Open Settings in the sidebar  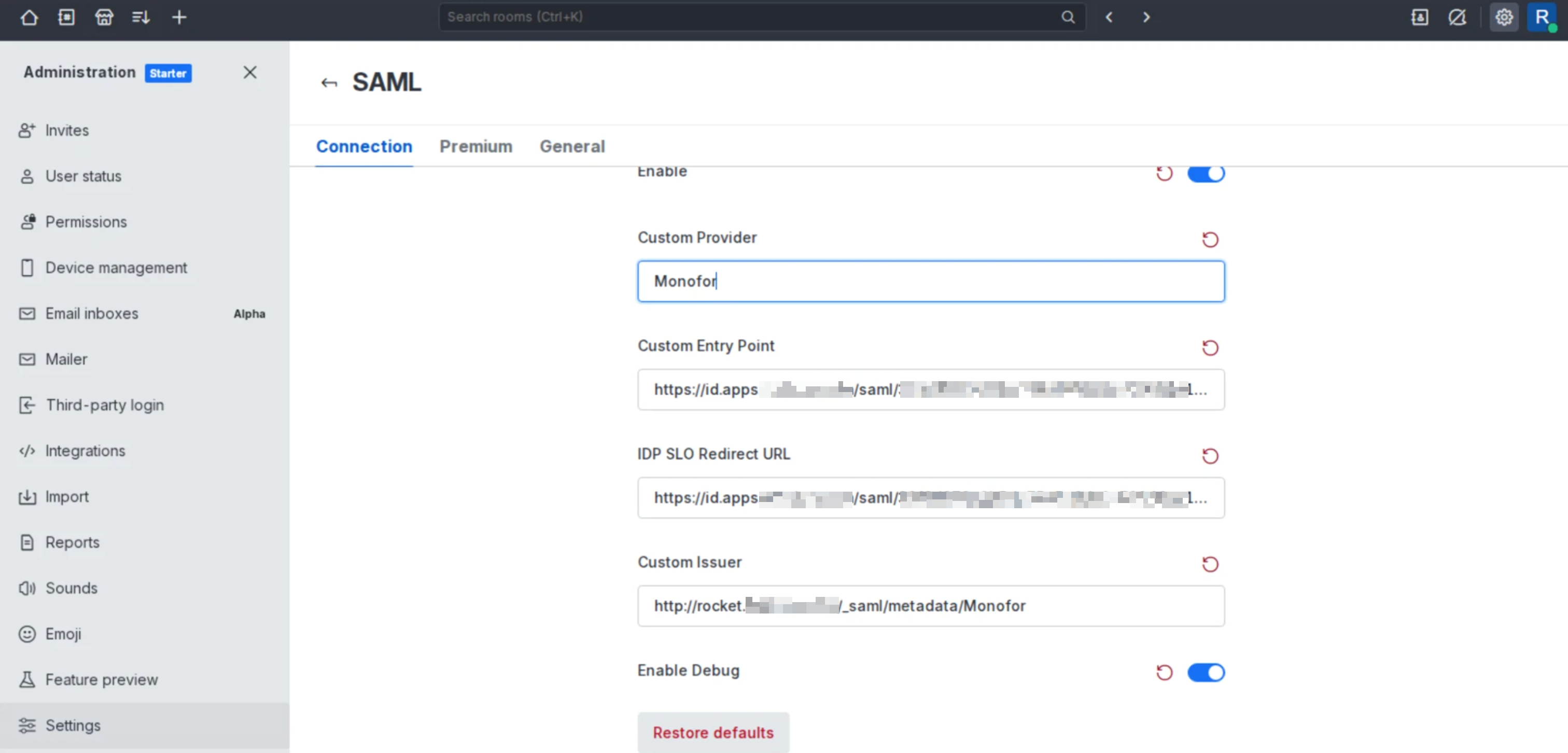[145, 726]
